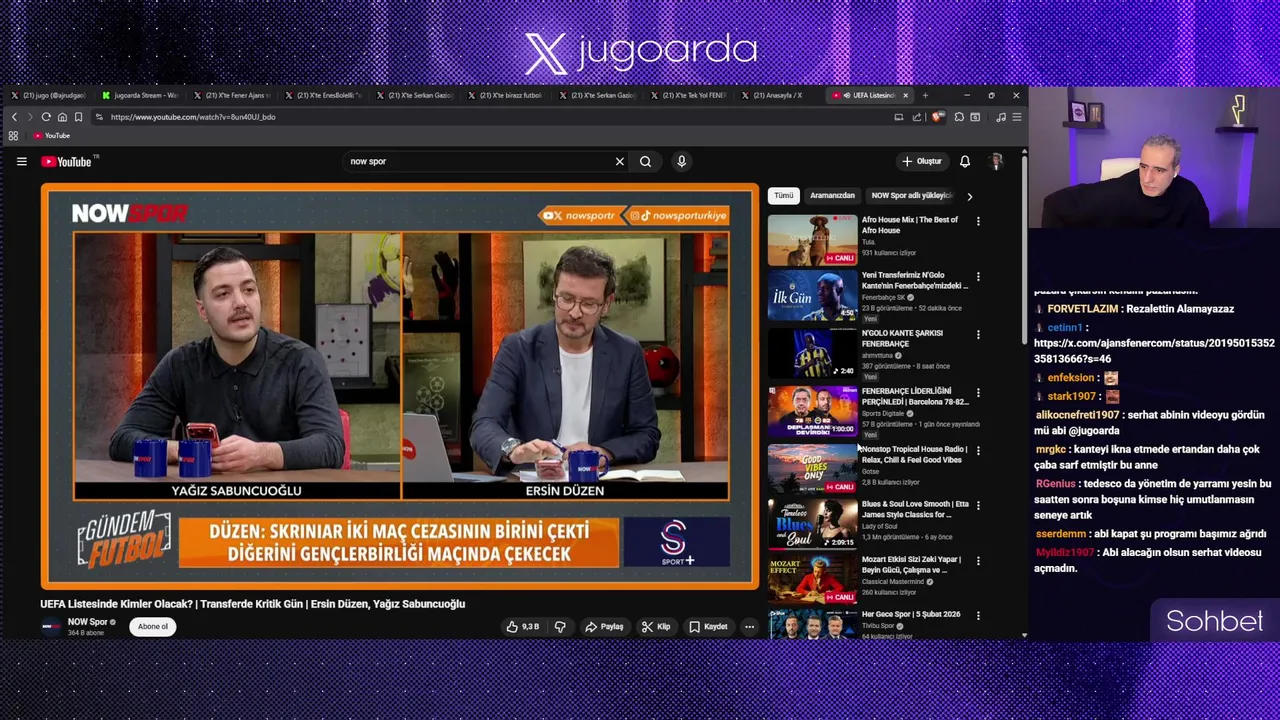The width and height of the screenshot is (1280, 720).
Task: Clear the search box with the X icon
Action: (x=619, y=161)
